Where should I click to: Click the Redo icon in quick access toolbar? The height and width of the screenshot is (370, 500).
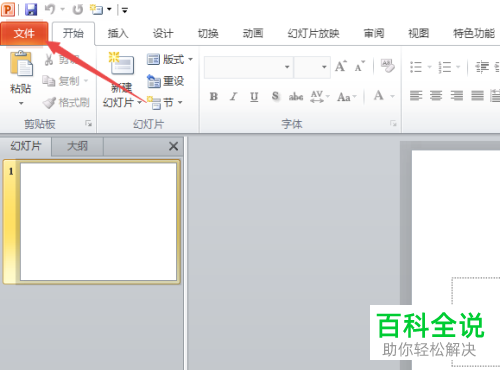pos(78,10)
